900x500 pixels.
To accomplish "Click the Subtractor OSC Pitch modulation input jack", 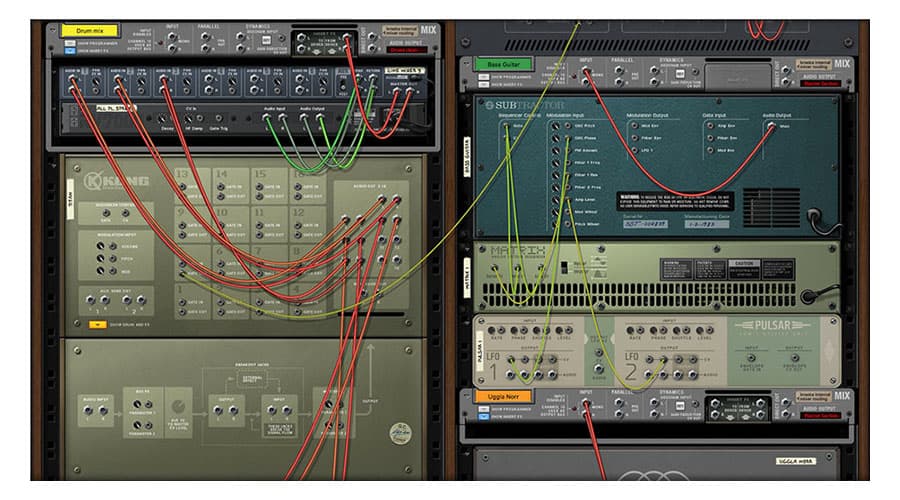I will click(x=566, y=126).
